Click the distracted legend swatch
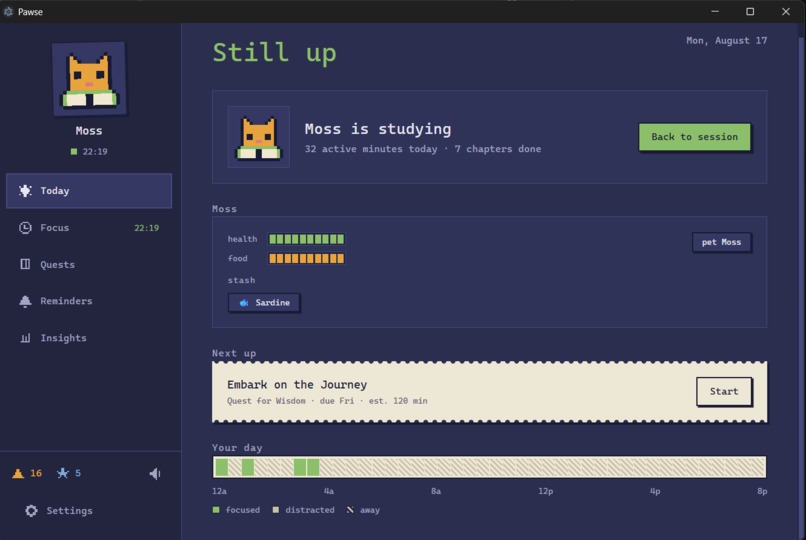This screenshot has width=806, height=540. tap(276, 510)
